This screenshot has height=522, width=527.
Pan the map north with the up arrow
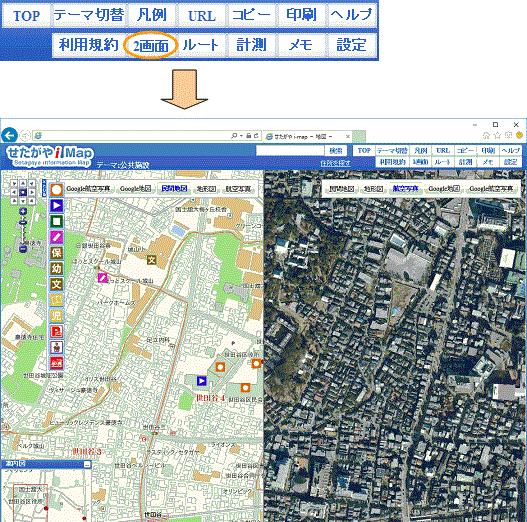pos(23,183)
